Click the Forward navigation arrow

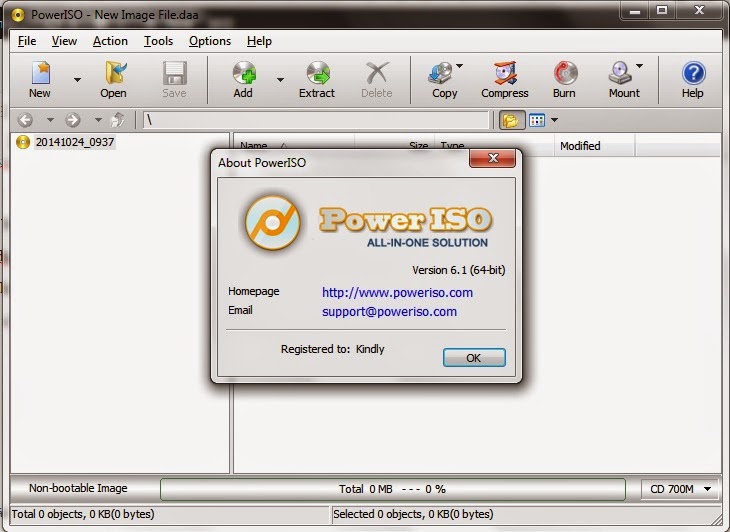click(72, 120)
